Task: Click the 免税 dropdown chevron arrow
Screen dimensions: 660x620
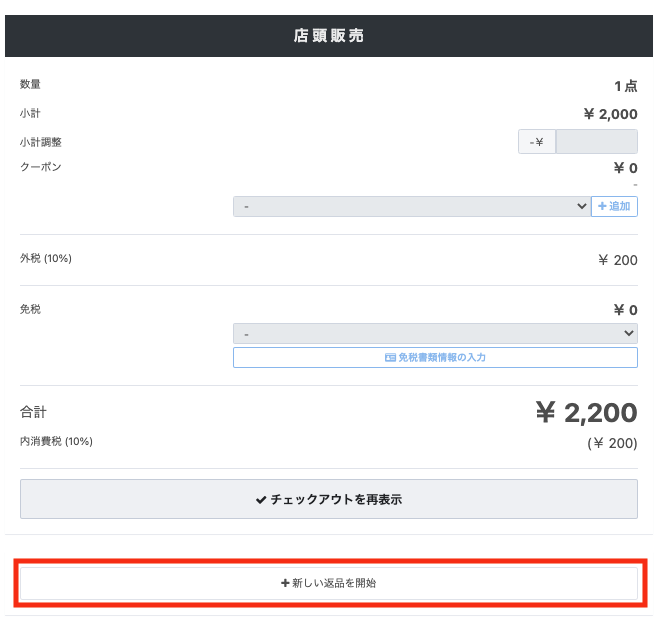Action: [x=629, y=333]
